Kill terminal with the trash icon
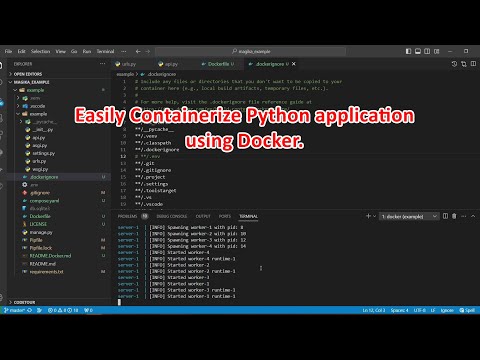Screen dimensions: 480x360 coord(454,216)
